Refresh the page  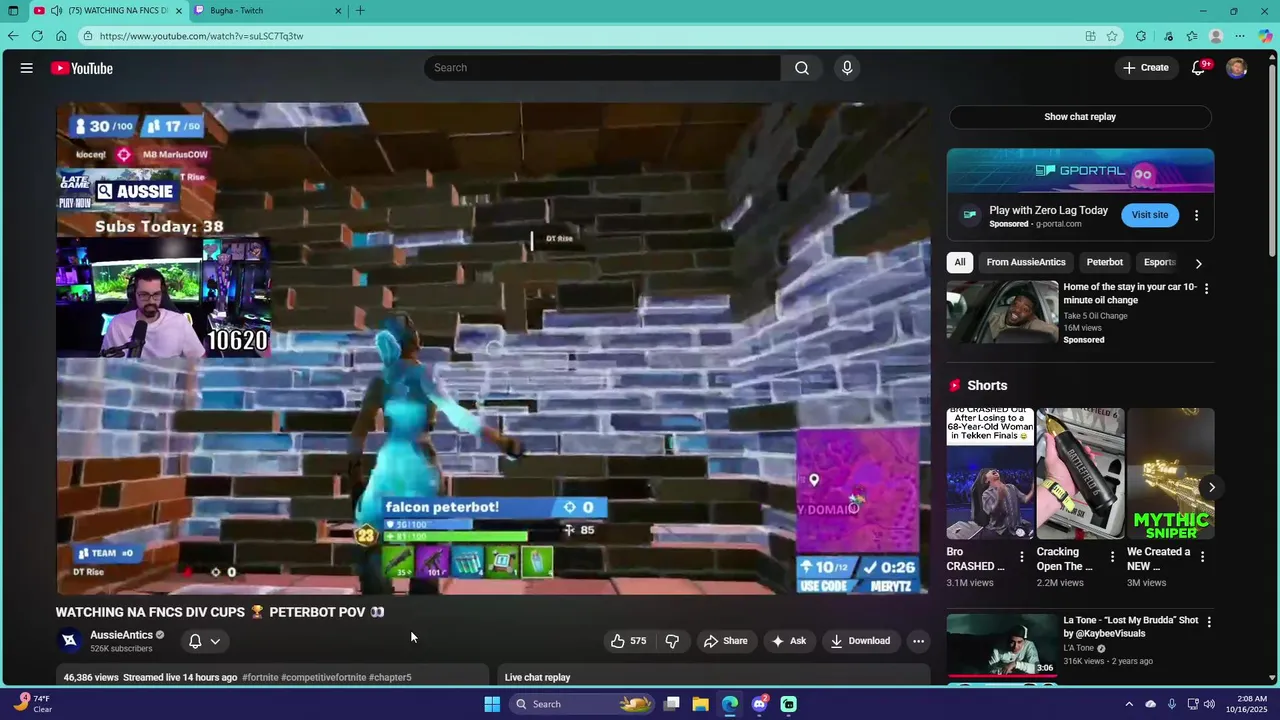(37, 36)
